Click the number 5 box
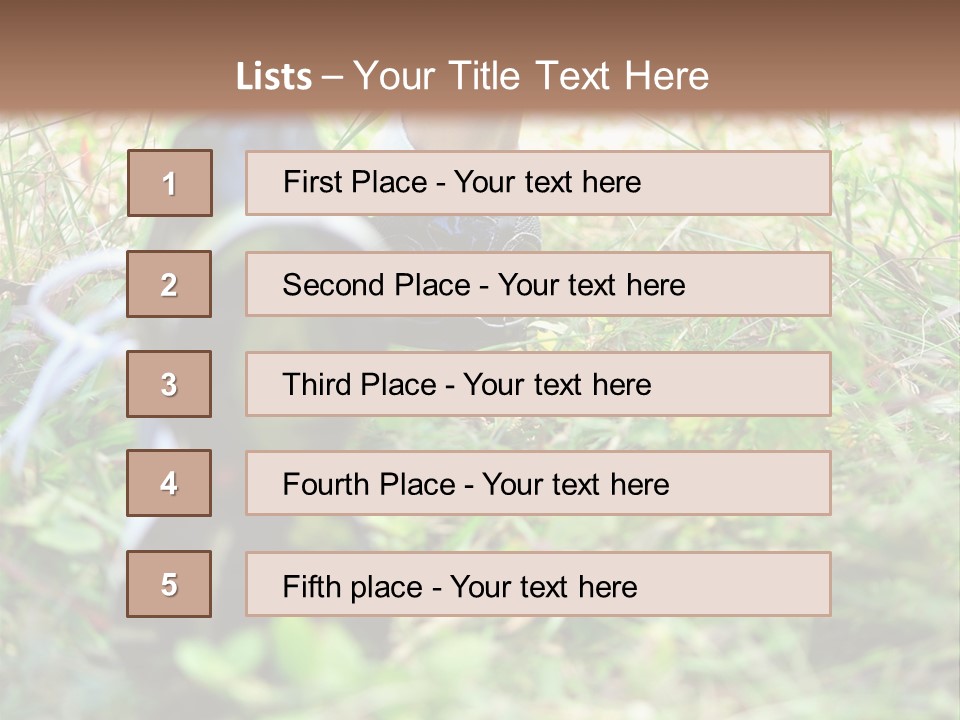This screenshot has height=720, width=960. [169, 584]
